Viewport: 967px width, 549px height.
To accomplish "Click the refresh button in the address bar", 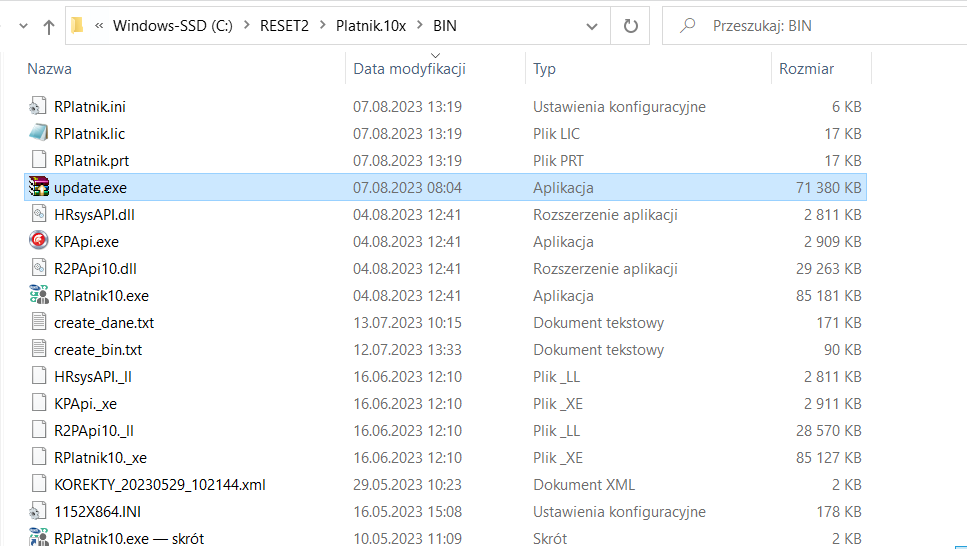I will (x=630, y=26).
